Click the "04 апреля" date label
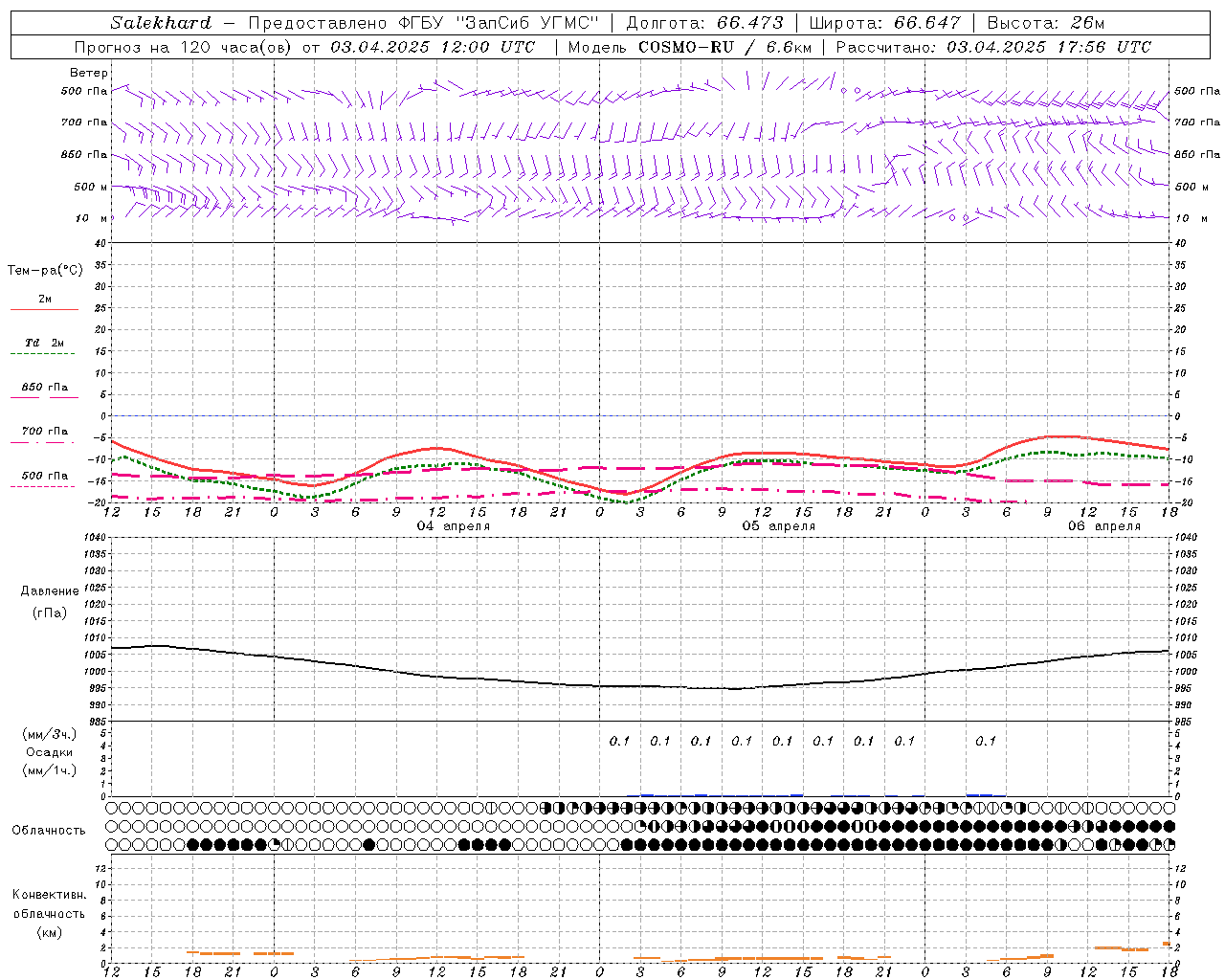This screenshot has height=980, width=1225. [x=454, y=526]
